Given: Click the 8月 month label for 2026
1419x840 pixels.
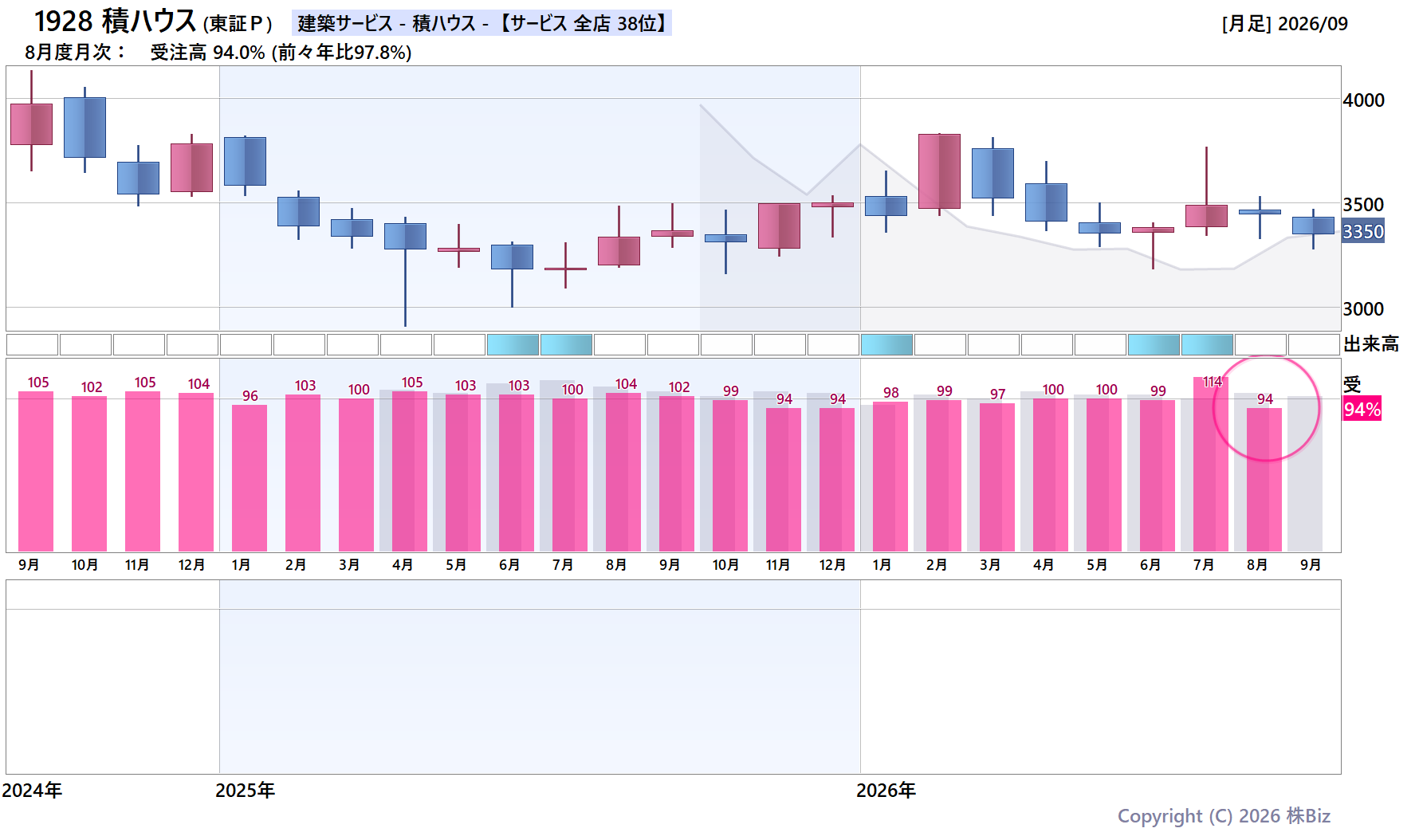Looking at the screenshot, I should pos(1257,565).
